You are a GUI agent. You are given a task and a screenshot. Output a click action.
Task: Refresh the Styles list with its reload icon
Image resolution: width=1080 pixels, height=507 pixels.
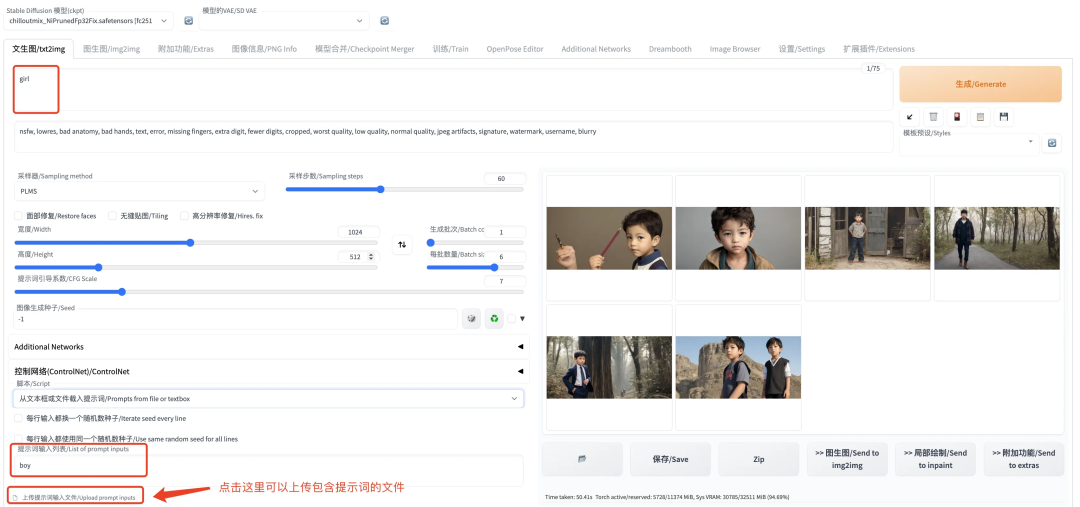(x=1052, y=143)
